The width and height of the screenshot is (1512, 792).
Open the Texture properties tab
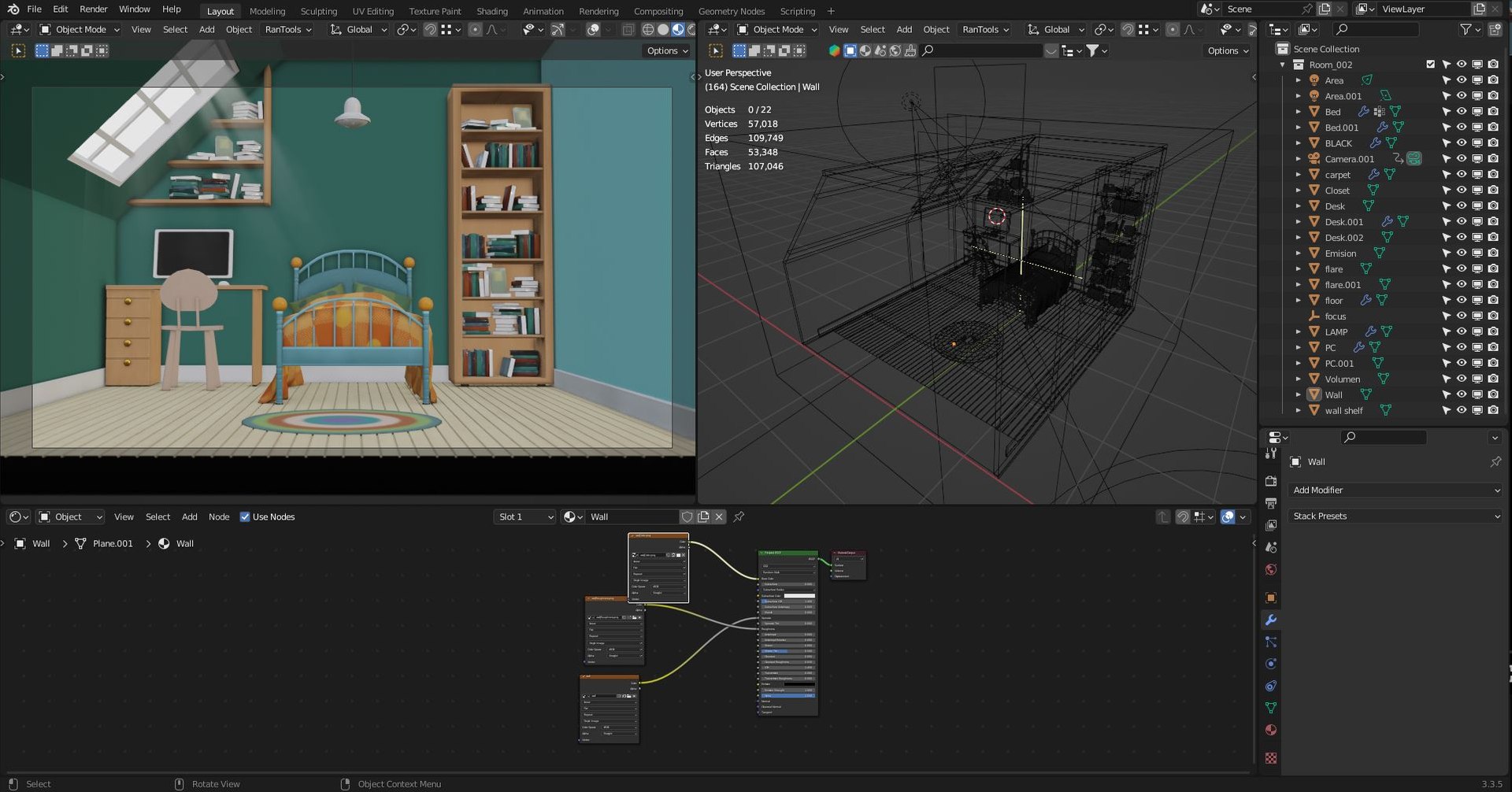1270,757
